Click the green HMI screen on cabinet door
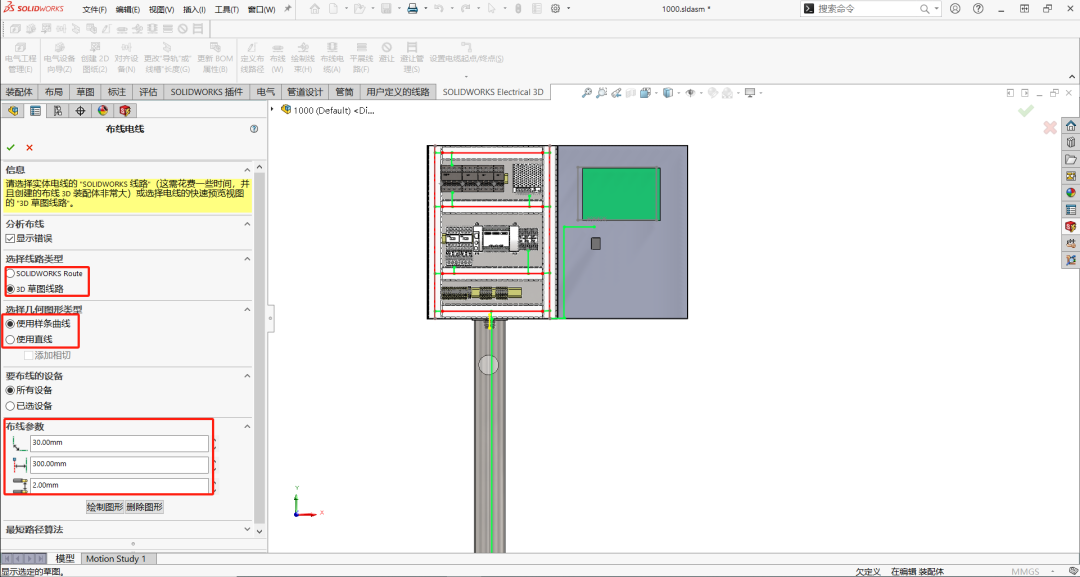This screenshot has width=1080, height=577. click(621, 193)
